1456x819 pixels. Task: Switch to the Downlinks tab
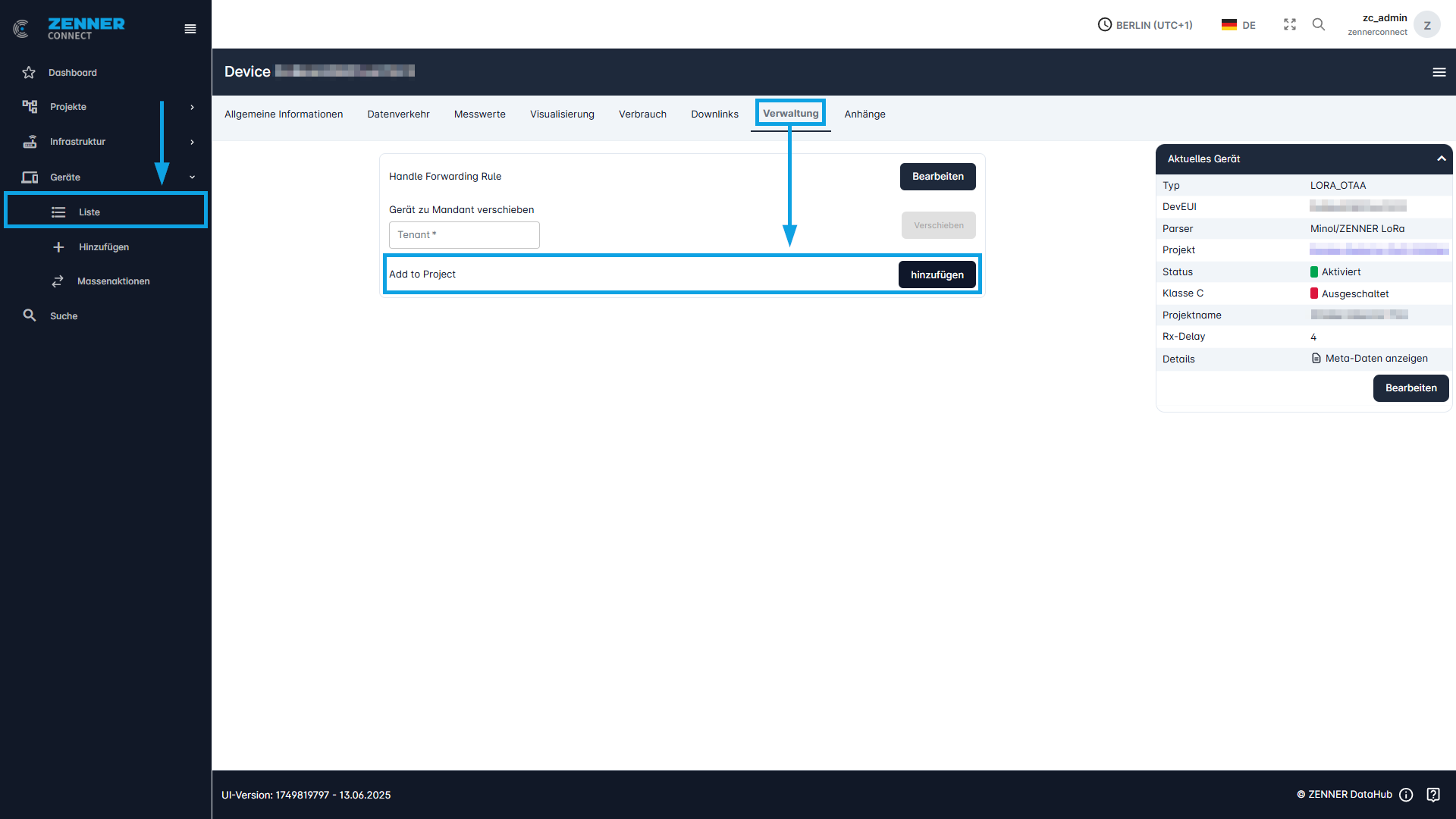point(714,115)
